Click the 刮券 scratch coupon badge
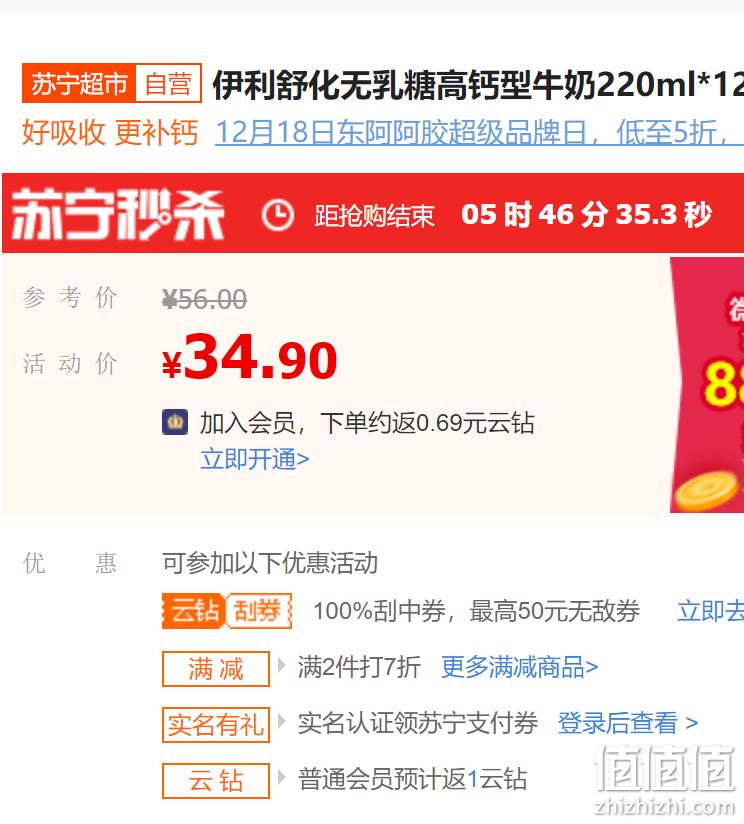744x824 pixels. (259, 611)
